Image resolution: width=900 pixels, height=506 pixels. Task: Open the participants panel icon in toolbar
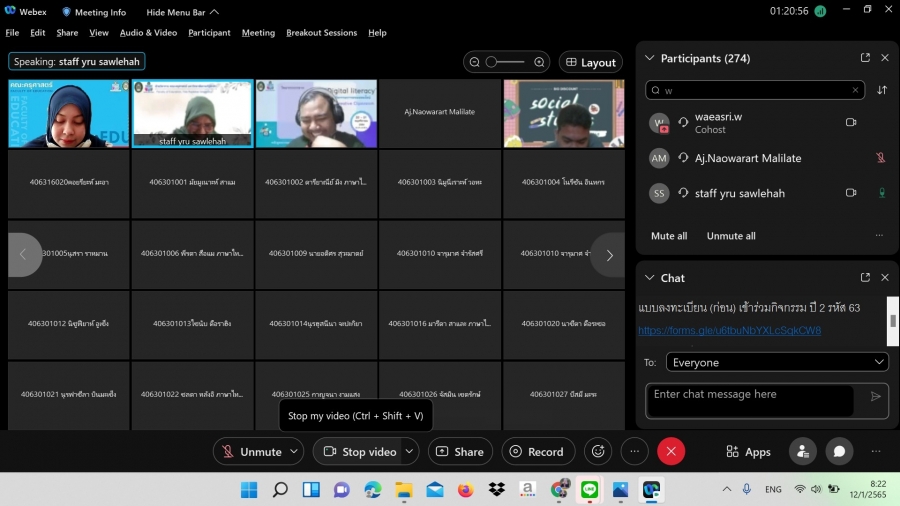tap(801, 451)
